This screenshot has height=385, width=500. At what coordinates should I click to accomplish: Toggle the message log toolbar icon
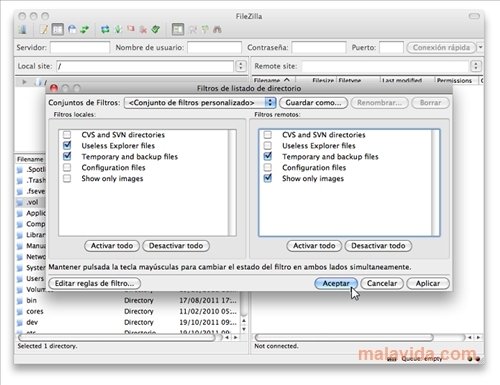click(x=44, y=30)
